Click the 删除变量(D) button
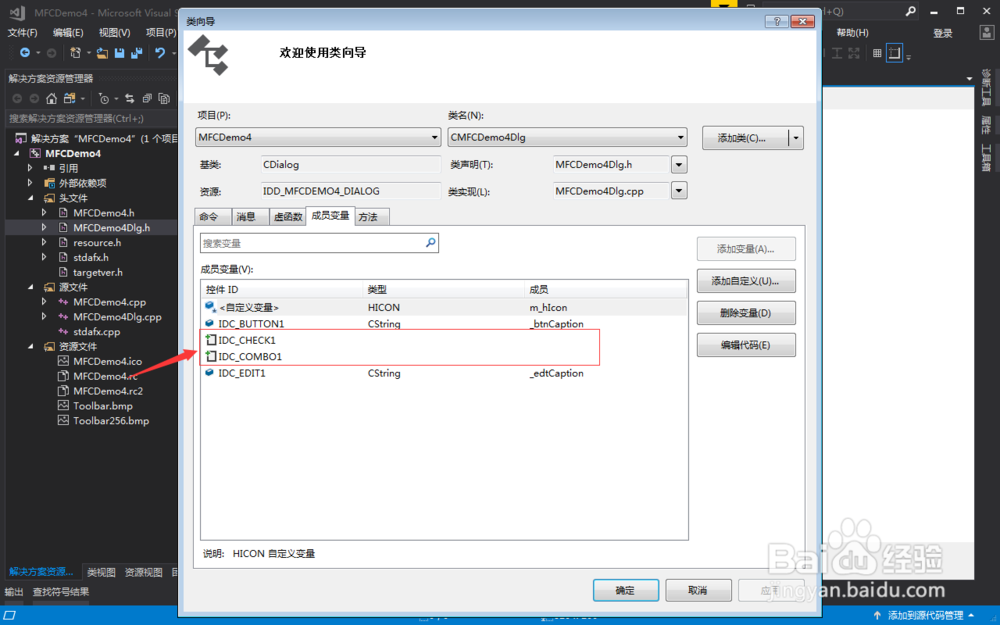 [x=746, y=312]
